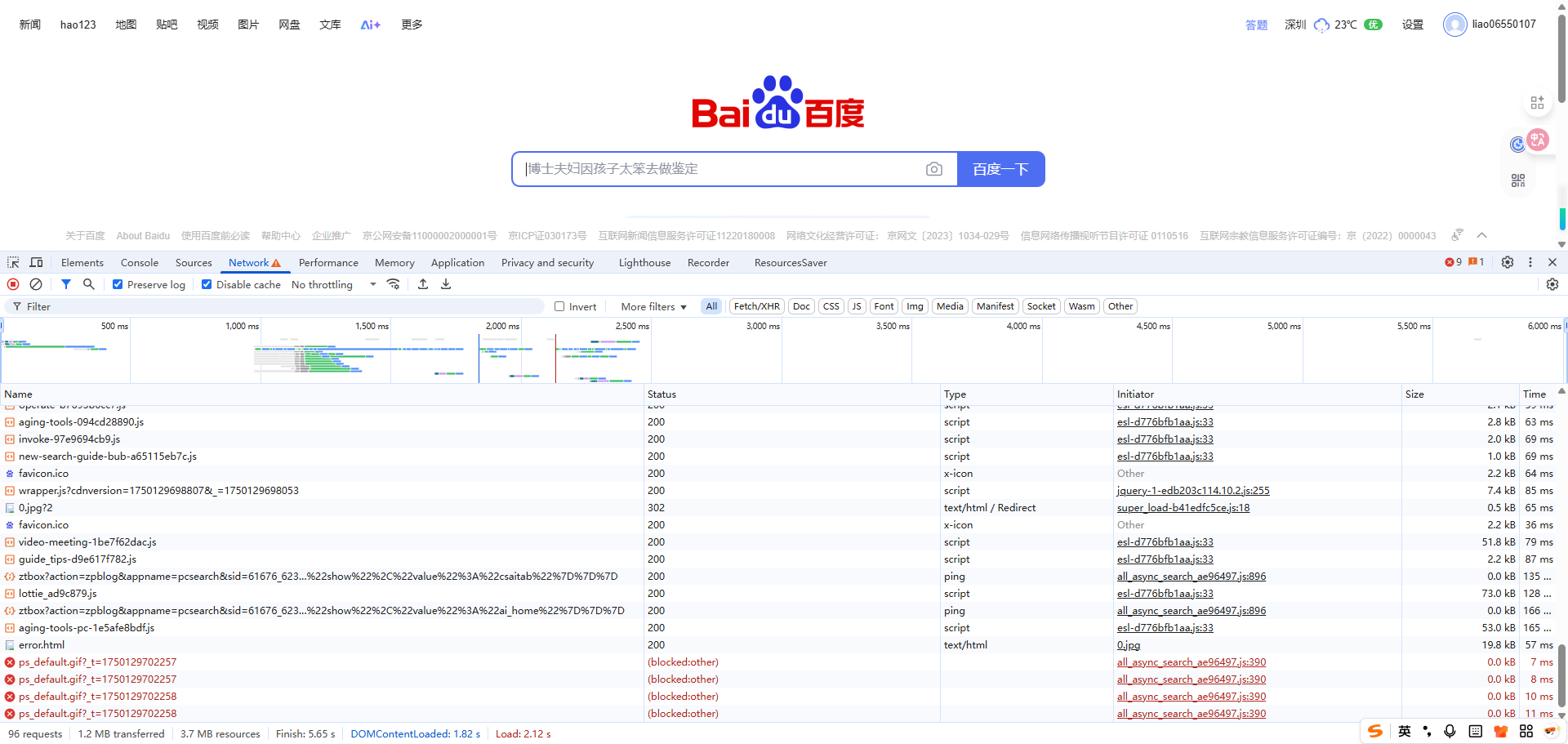Switch to the Console tab

tap(140, 262)
